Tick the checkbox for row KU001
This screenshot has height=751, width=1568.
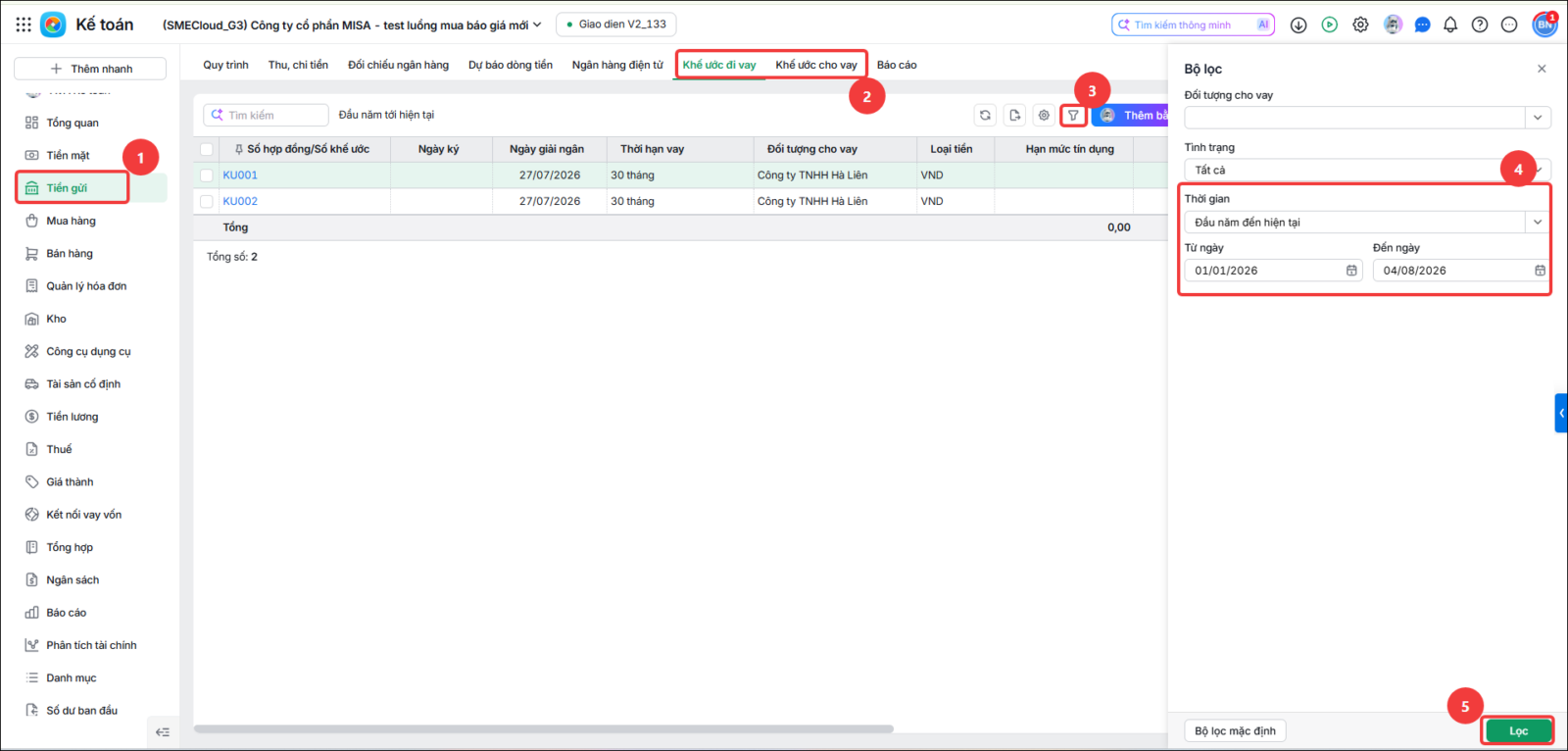point(207,175)
